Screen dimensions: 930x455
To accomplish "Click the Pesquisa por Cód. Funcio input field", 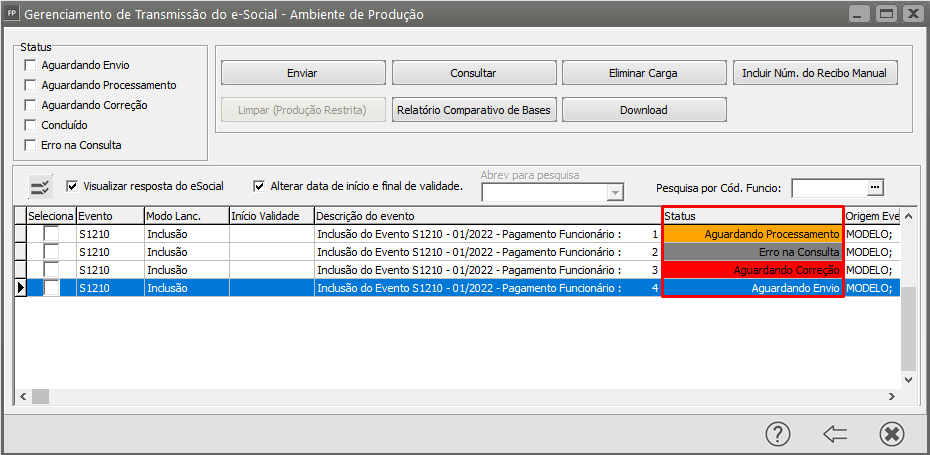I will [830, 188].
